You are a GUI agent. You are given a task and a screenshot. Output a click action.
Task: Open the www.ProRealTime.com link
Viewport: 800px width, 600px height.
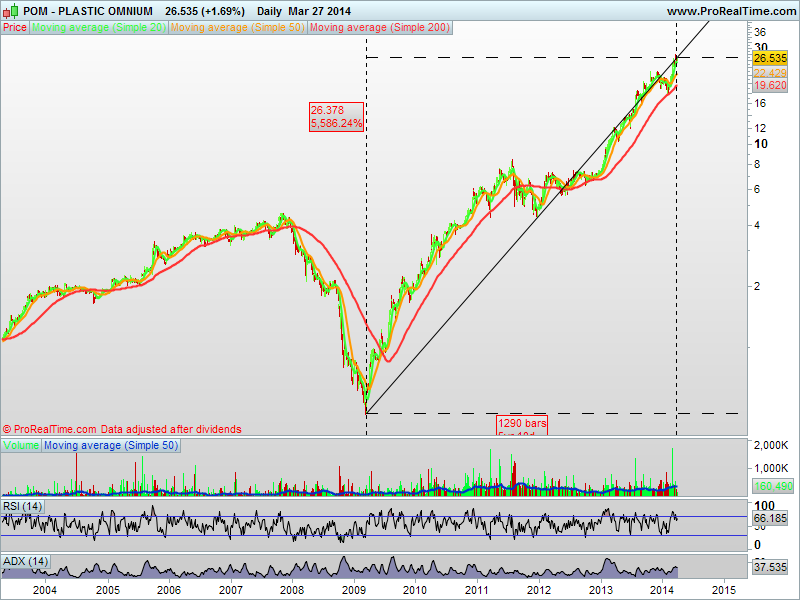click(x=733, y=11)
